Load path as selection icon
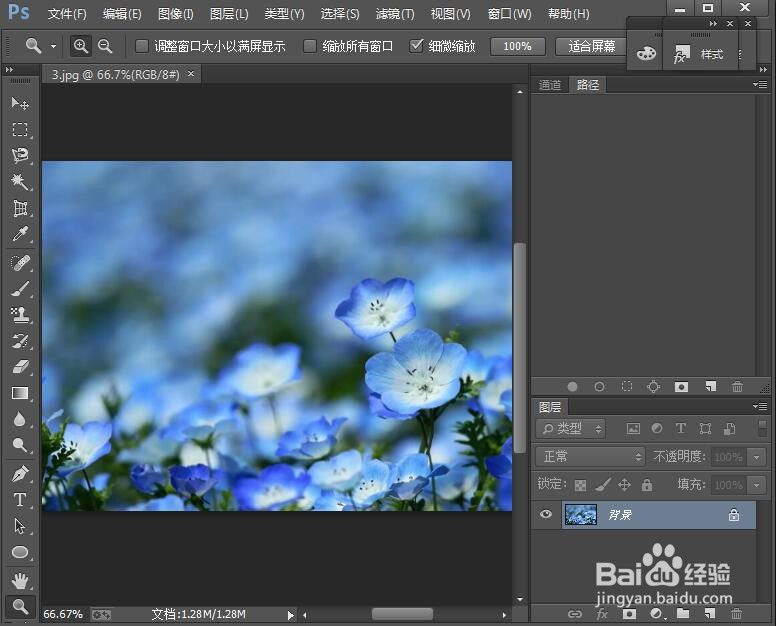Image resolution: width=776 pixels, height=626 pixels. pyautogui.click(x=627, y=386)
